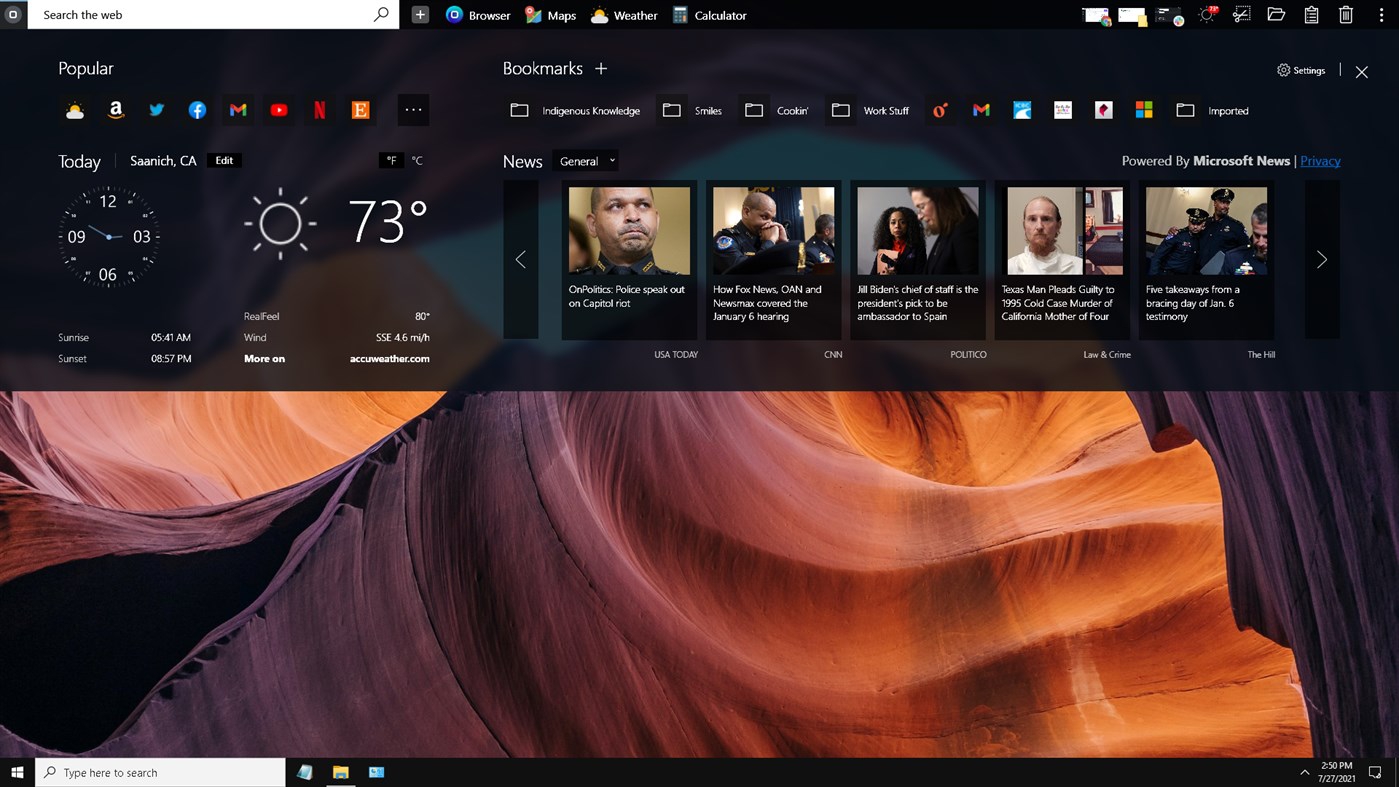Click the taskbar clock showing 2:50 PM

tap(1336, 772)
